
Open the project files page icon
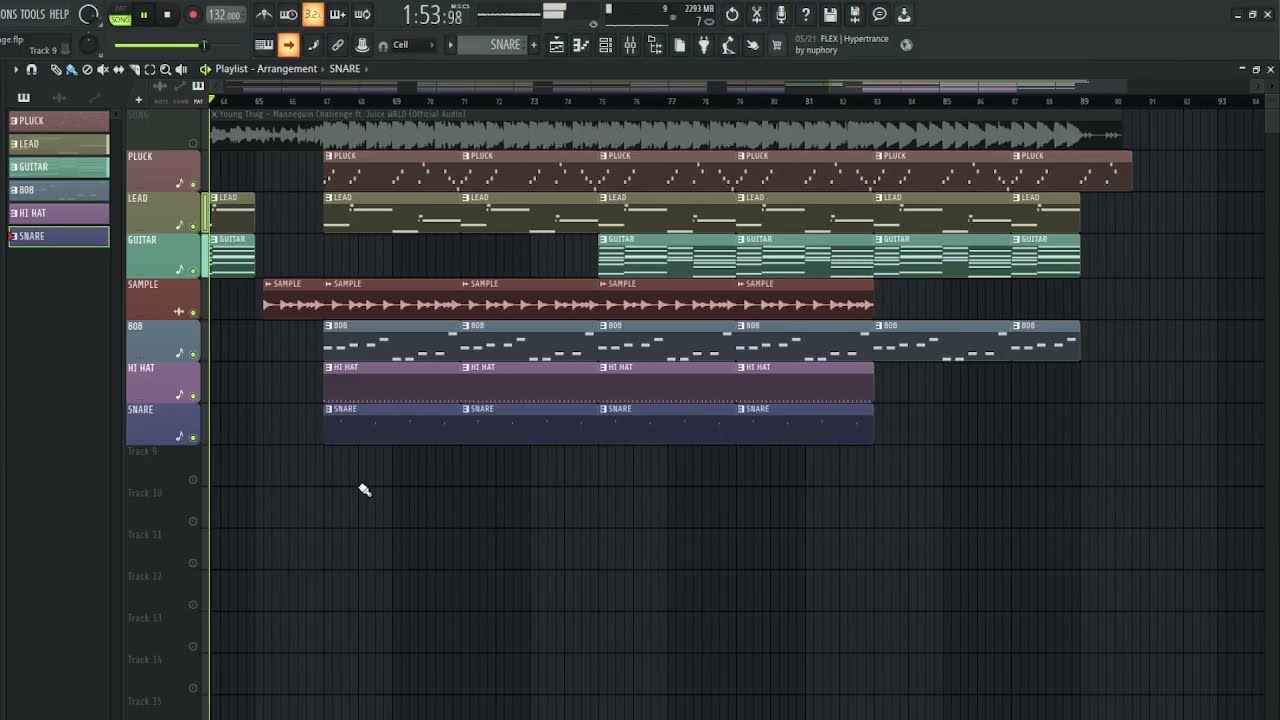point(679,45)
